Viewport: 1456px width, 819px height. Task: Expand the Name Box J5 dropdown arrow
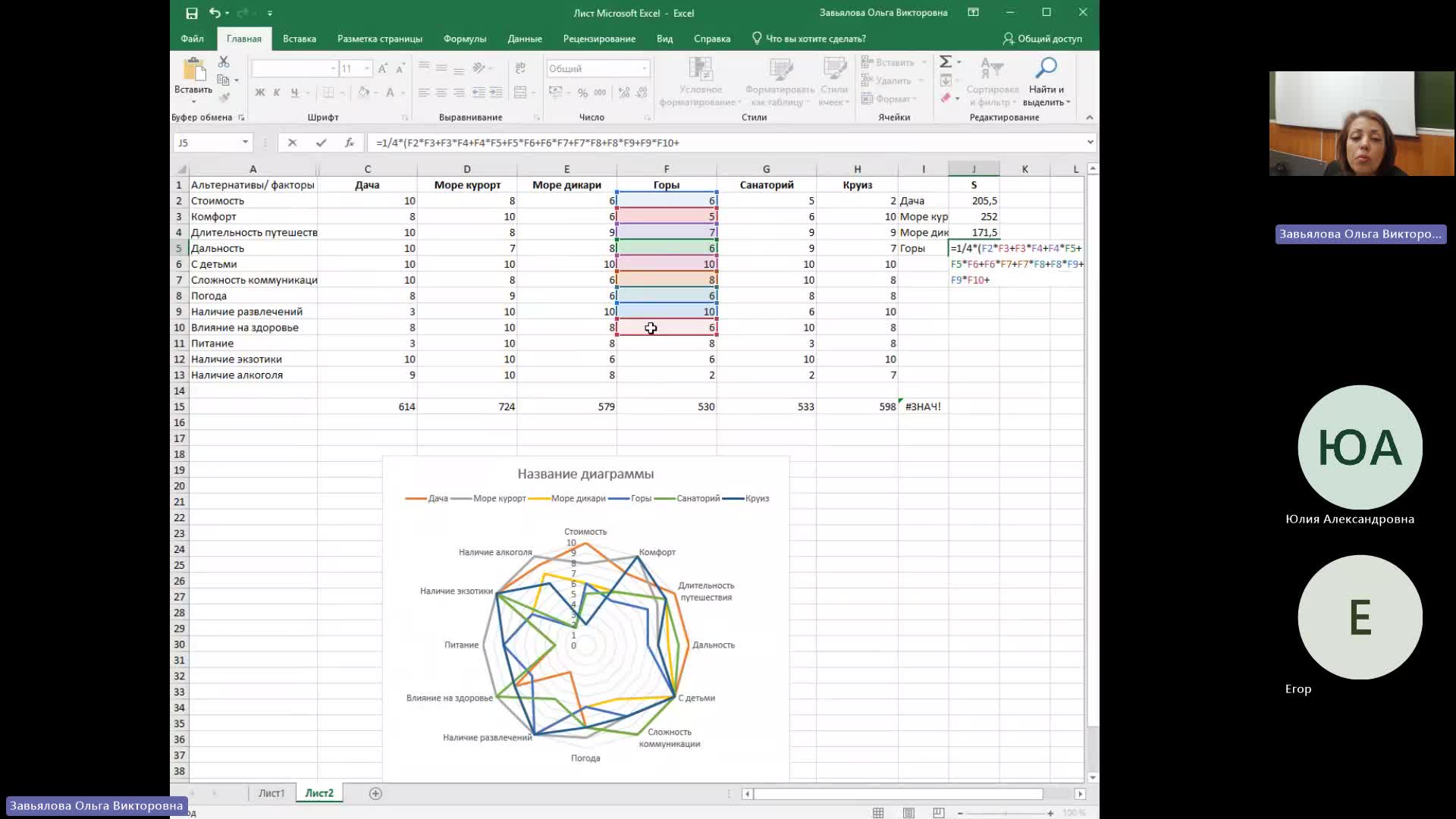coord(245,142)
